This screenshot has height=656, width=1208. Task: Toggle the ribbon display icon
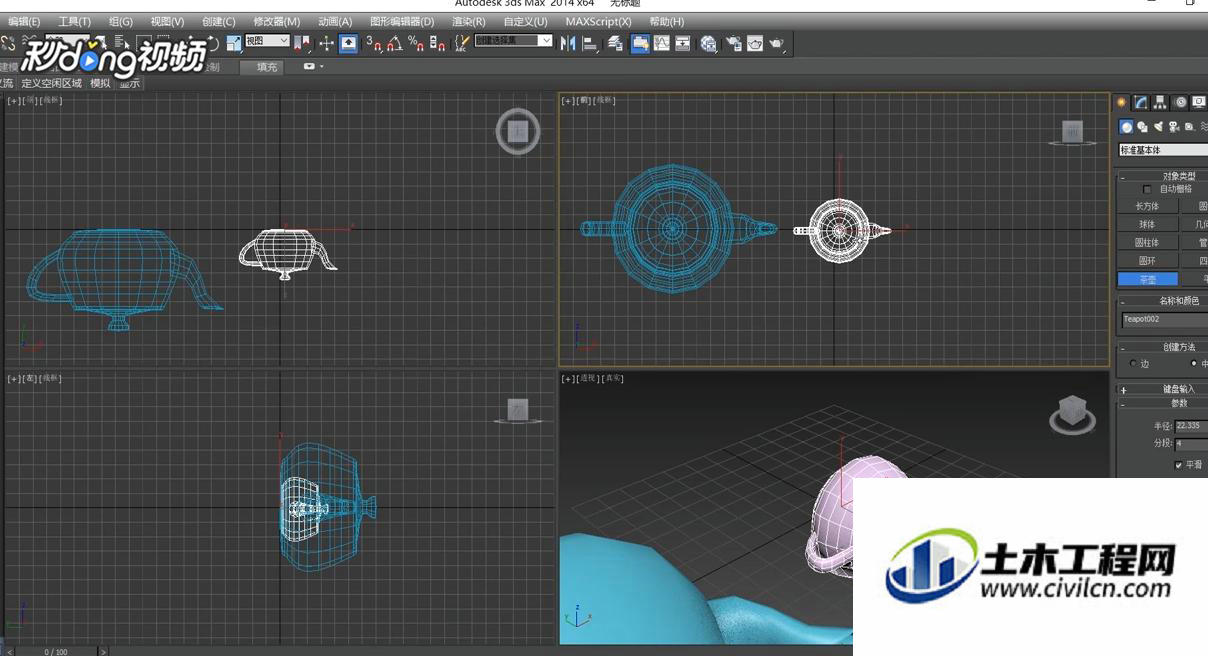click(x=639, y=43)
